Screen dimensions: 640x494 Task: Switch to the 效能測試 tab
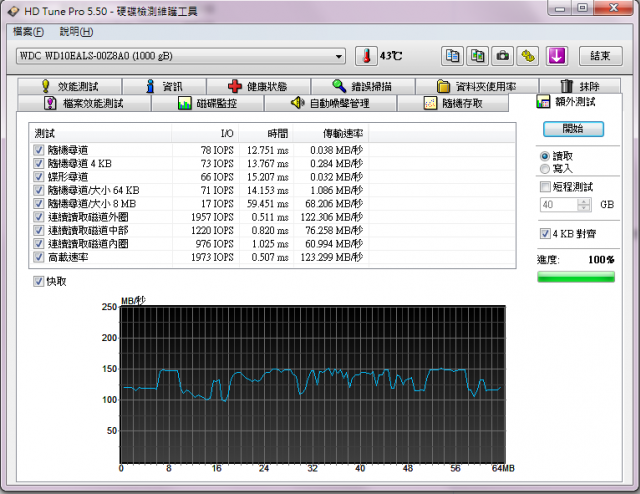tap(70, 86)
